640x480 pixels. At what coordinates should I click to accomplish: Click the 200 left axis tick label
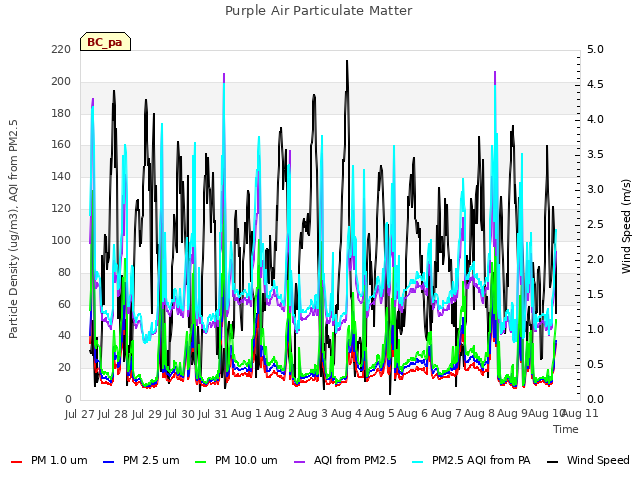click(61, 82)
